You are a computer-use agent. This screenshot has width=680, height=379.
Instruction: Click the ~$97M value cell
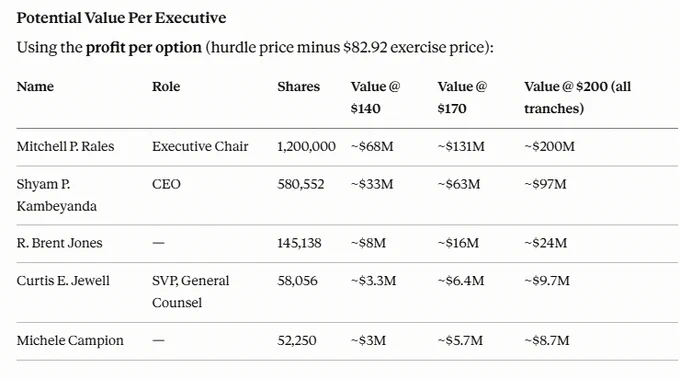[546, 184]
